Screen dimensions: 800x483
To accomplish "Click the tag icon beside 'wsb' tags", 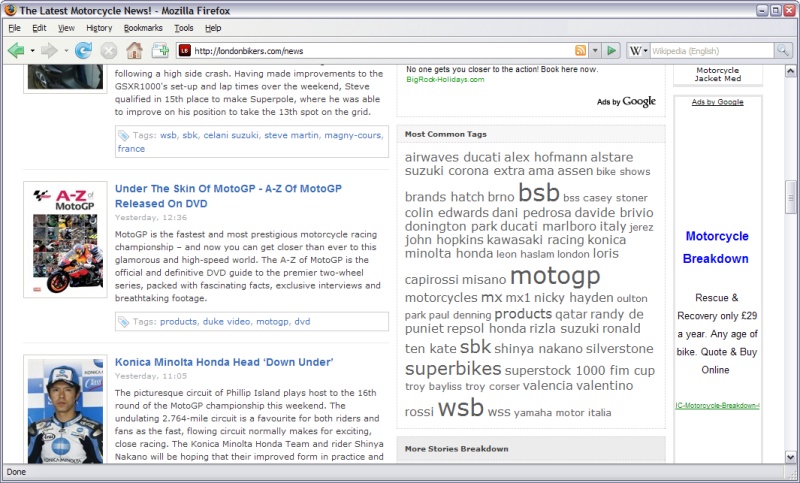I will click(x=123, y=135).
